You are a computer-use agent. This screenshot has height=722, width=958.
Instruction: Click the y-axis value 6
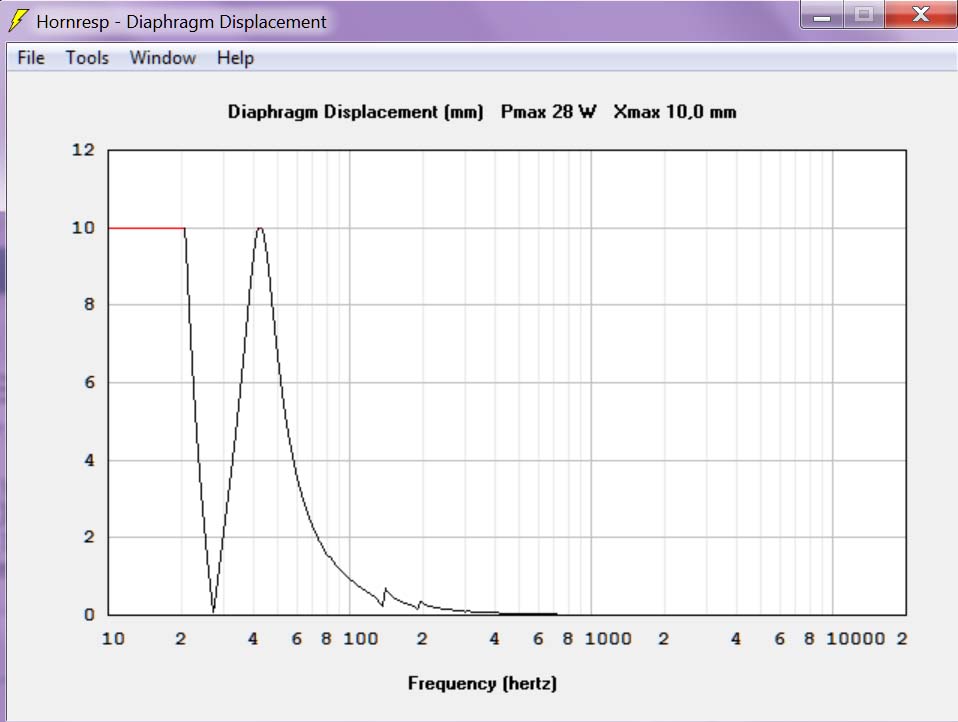tap(90, 382)
